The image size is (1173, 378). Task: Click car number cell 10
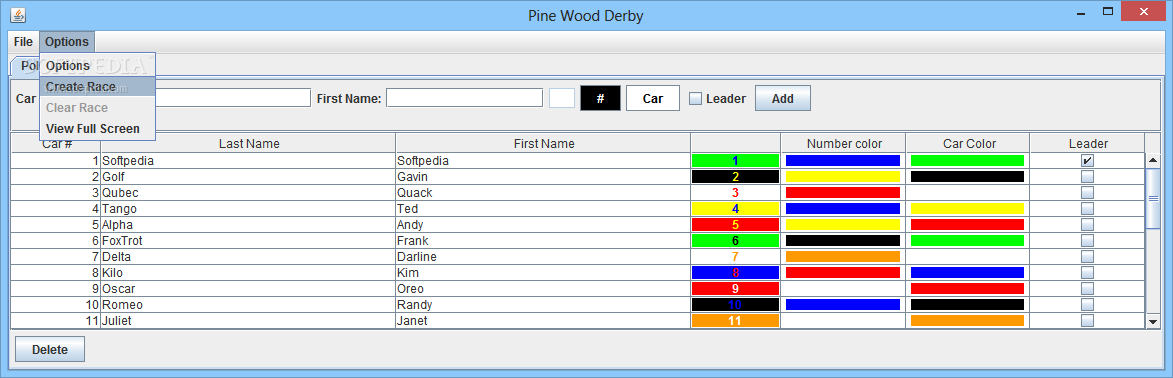[x=56, y=304]
